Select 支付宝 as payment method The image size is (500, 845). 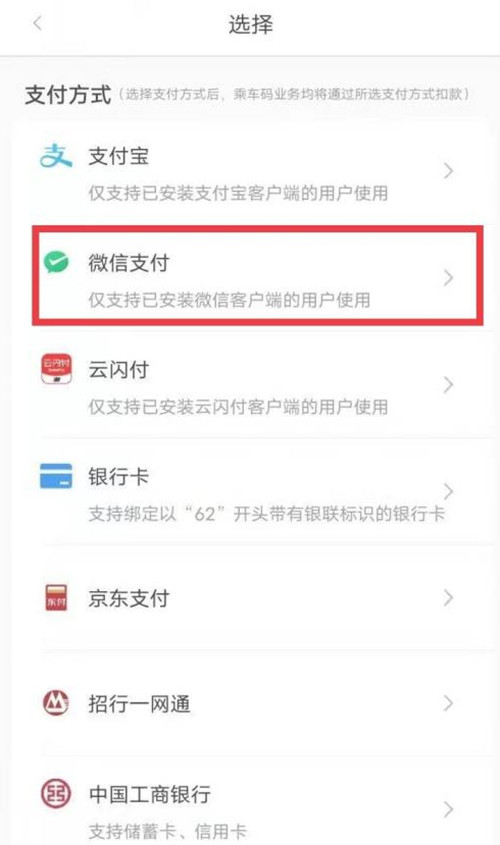251,172
